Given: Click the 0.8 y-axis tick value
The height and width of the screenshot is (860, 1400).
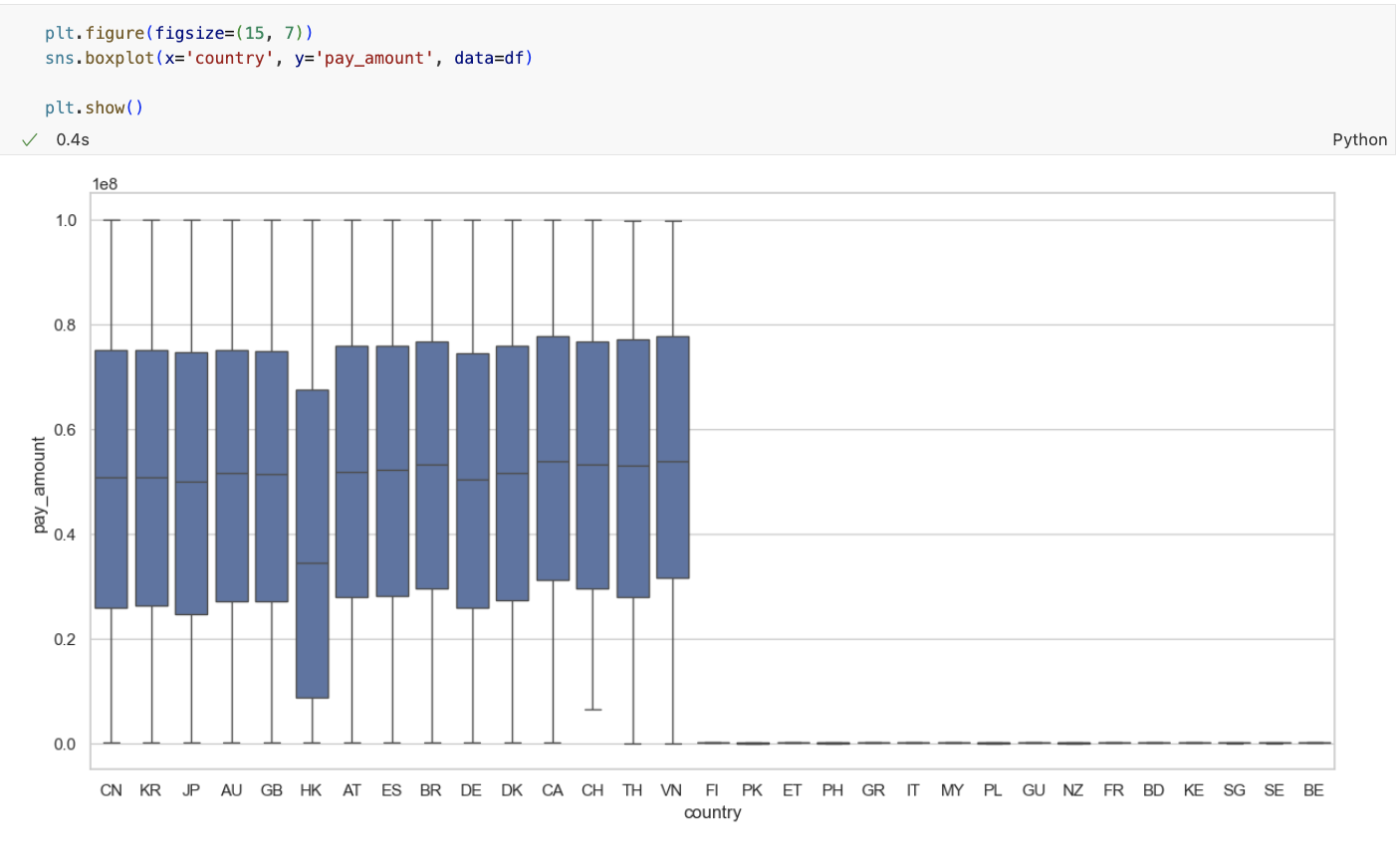Looking at the screenshot, I should tap(66, 325).
